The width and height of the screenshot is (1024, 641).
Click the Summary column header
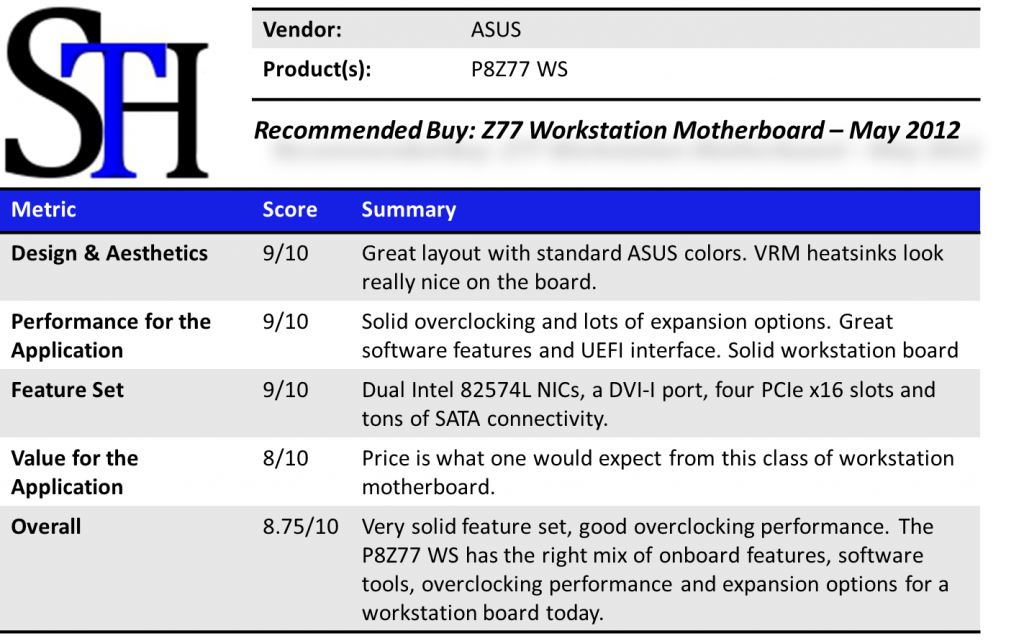tap(408, 210)
